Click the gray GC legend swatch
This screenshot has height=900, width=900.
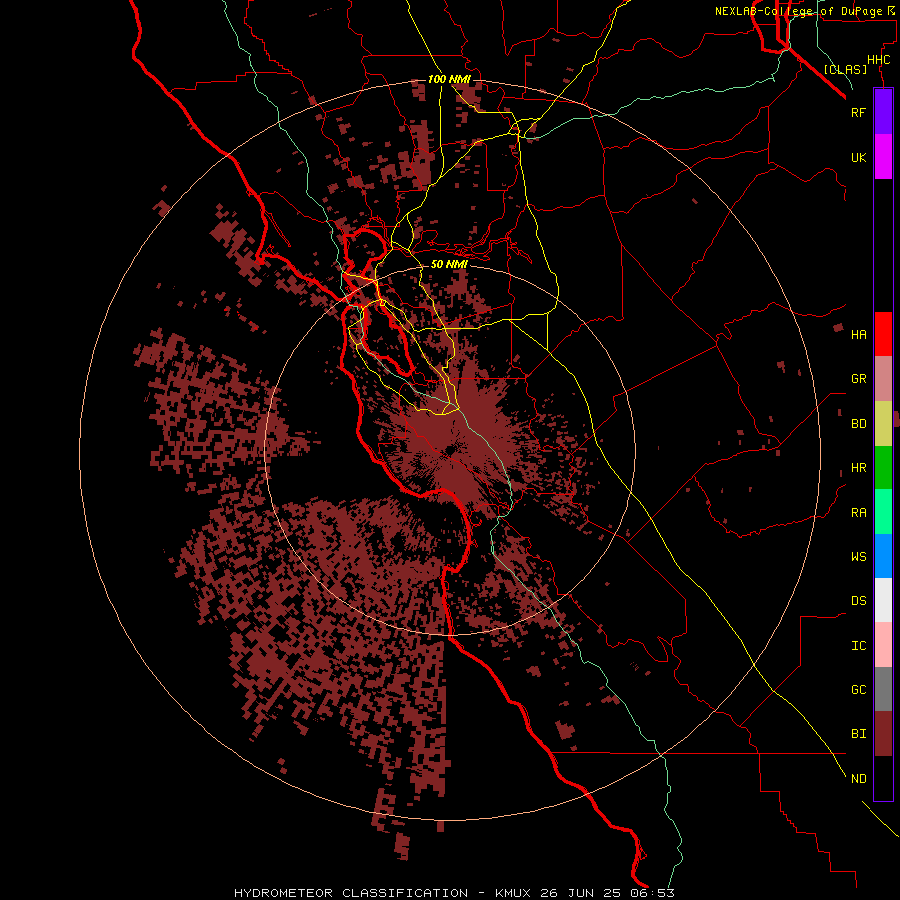(883, 689)
